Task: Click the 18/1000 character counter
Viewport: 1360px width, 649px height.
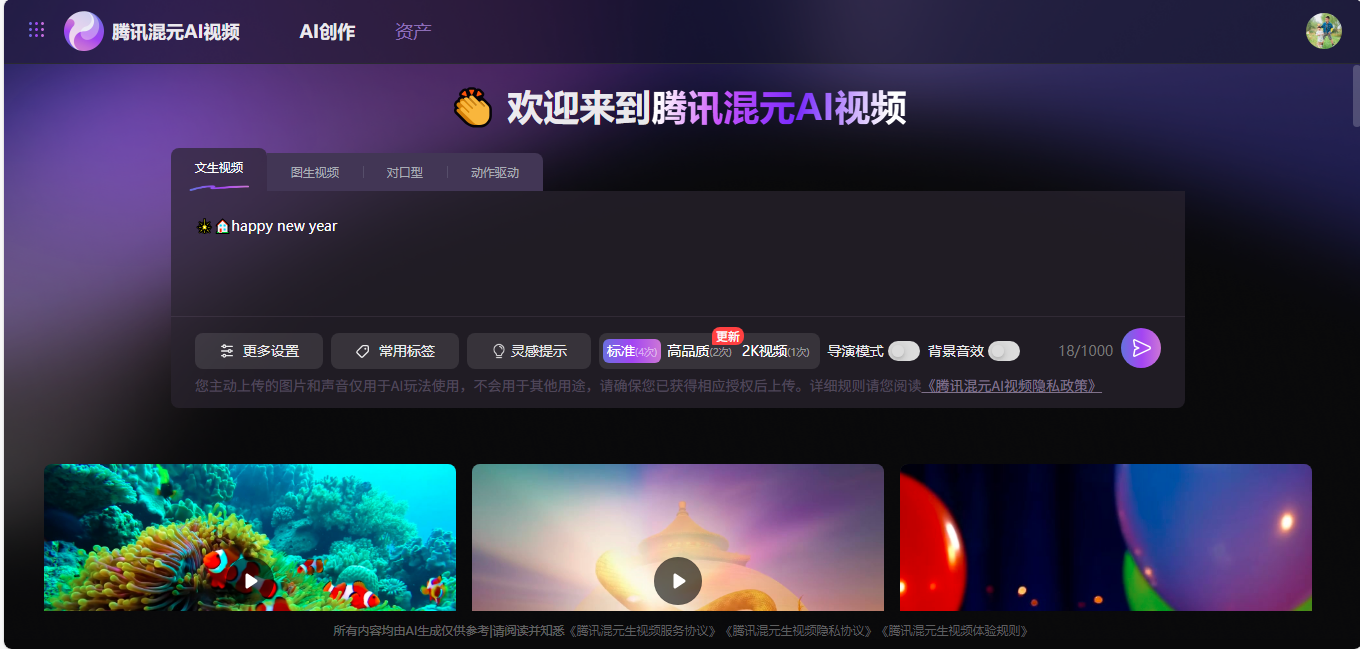Action: (1085, 351)
